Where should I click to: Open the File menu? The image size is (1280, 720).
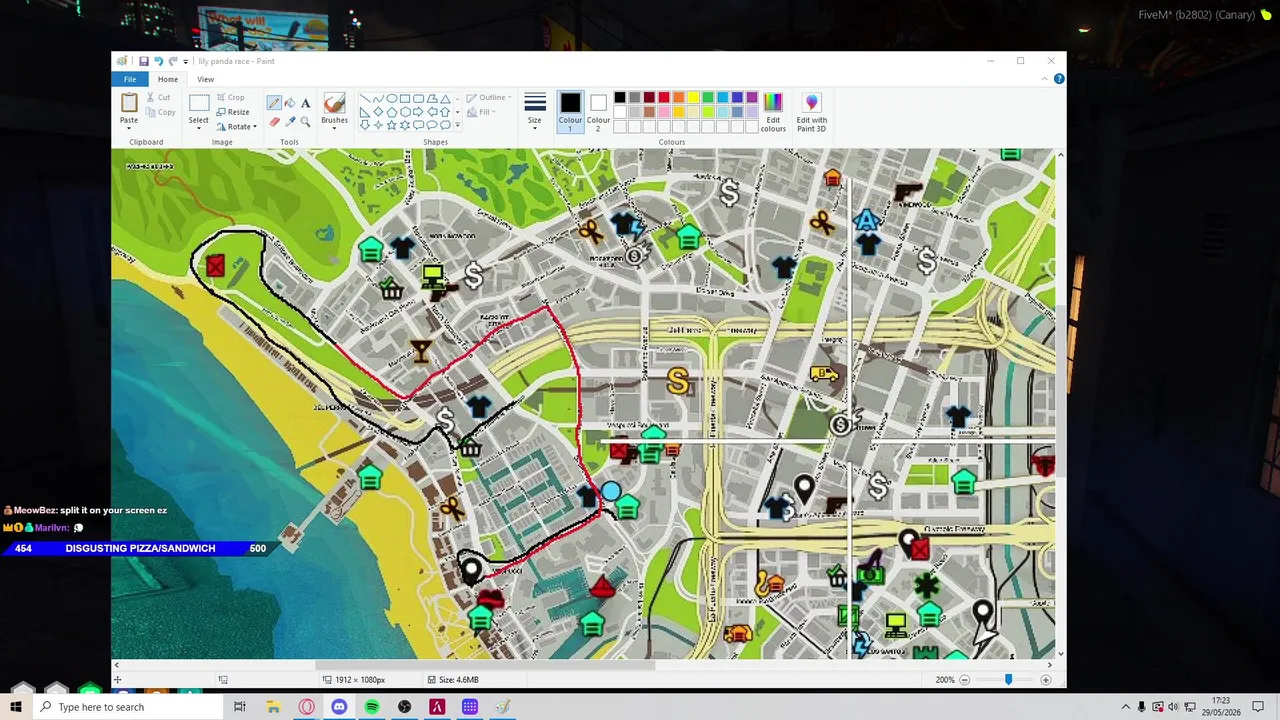130,79
